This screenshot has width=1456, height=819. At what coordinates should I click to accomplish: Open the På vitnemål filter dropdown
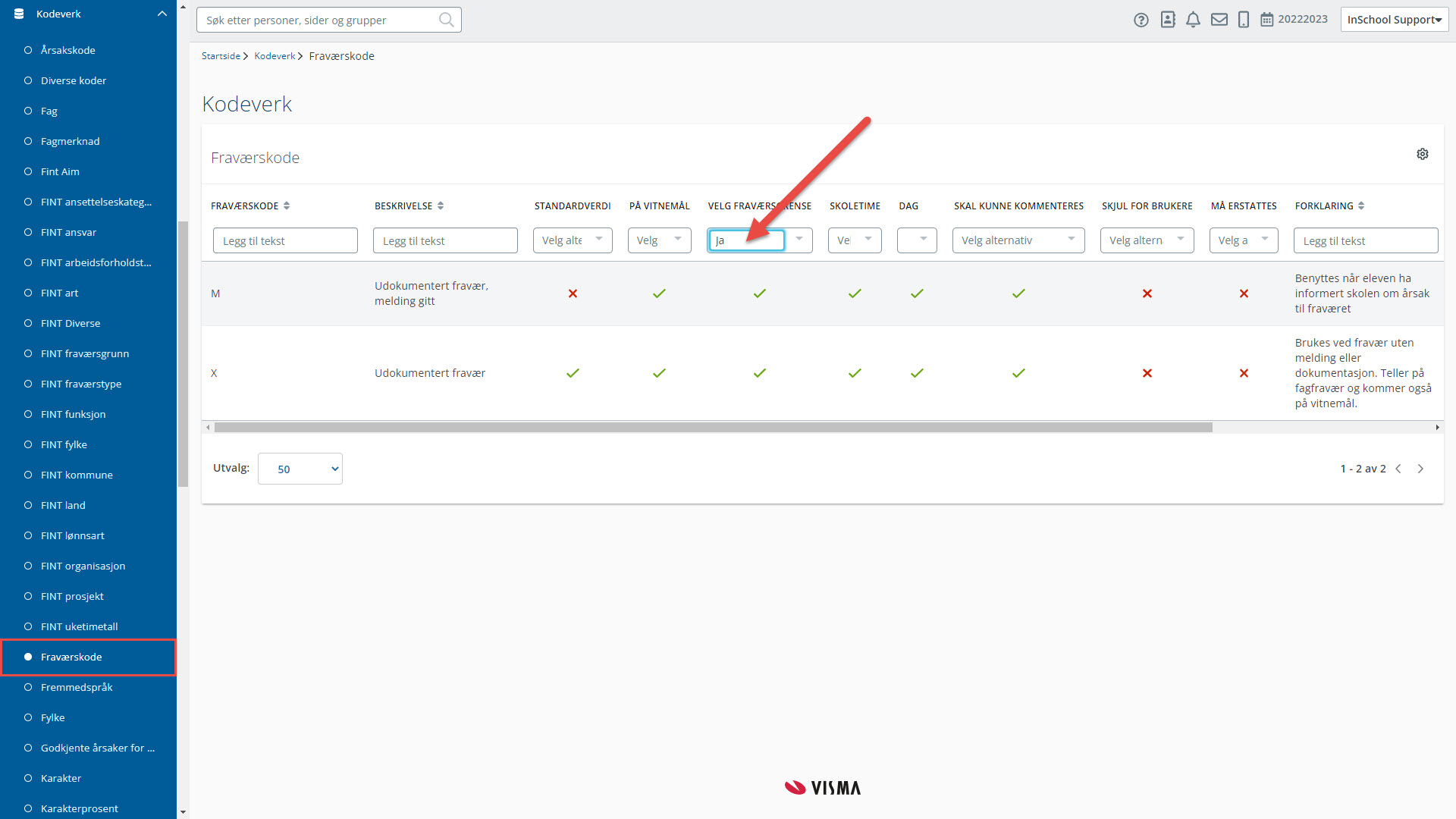[659, 240]
